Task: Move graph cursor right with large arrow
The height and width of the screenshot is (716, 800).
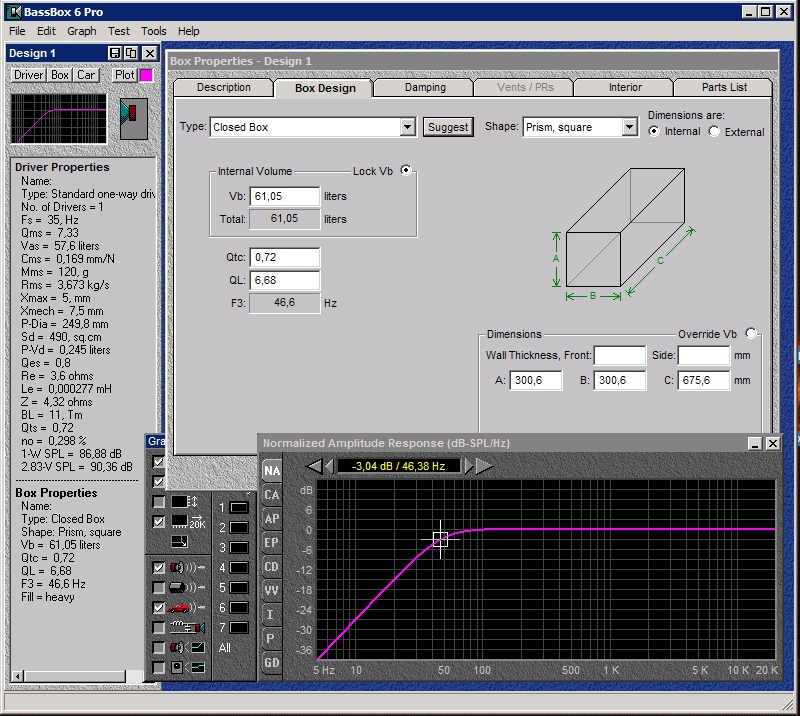Action: pos(485,466)
